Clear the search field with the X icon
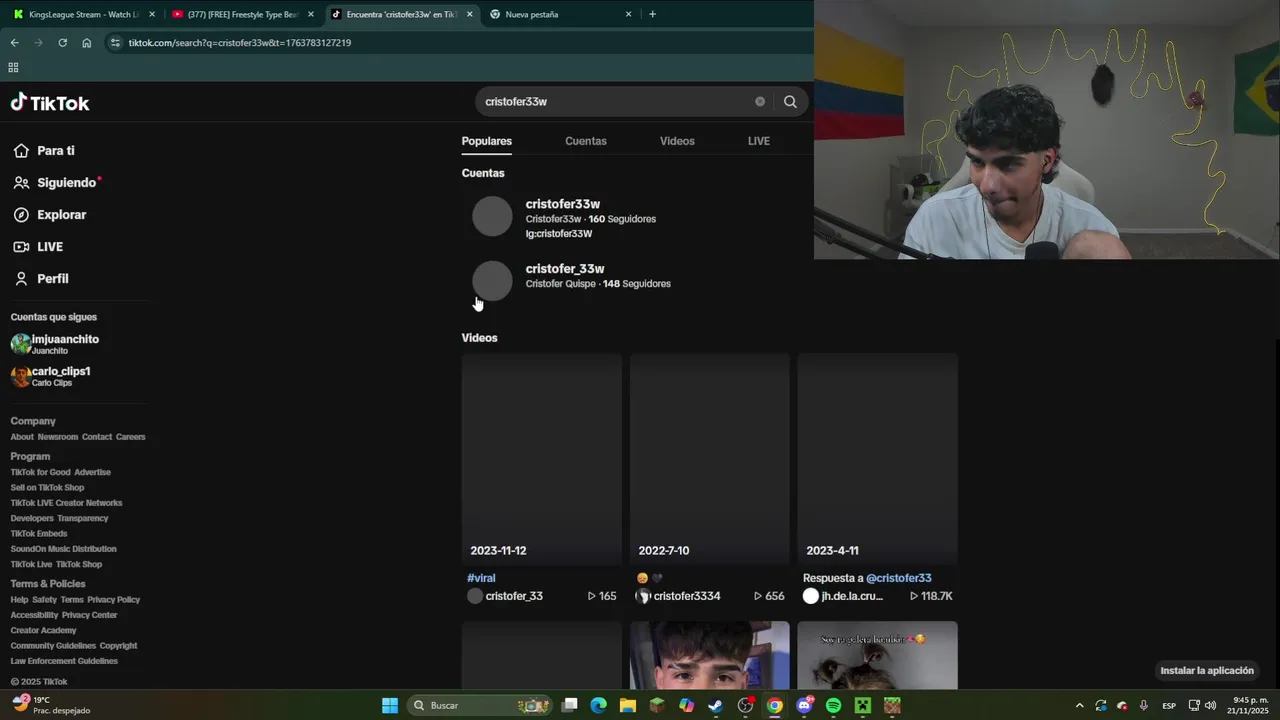 760,102
